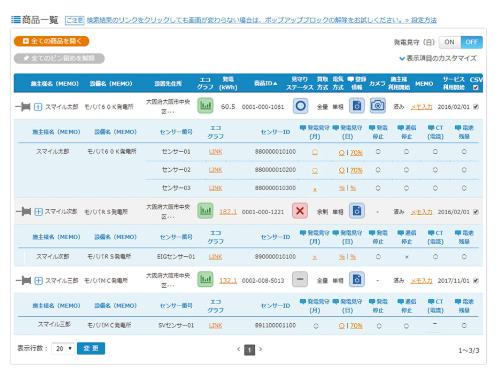Image resolution: width=499 pixels, height=376 pixels.
Task: Click メモ入力 for スマイル太郎 row
Action: [x=421, y=107]
